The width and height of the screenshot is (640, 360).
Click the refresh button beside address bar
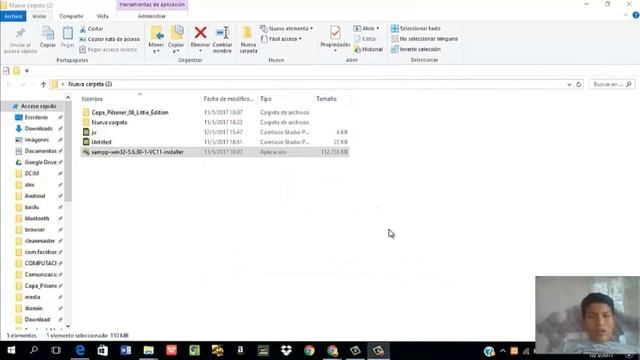click(579, 84)
